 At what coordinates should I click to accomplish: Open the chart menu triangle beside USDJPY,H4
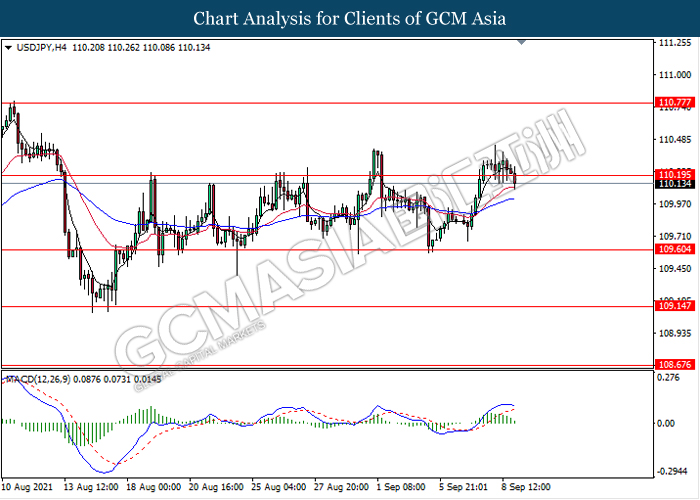point(8,48)
